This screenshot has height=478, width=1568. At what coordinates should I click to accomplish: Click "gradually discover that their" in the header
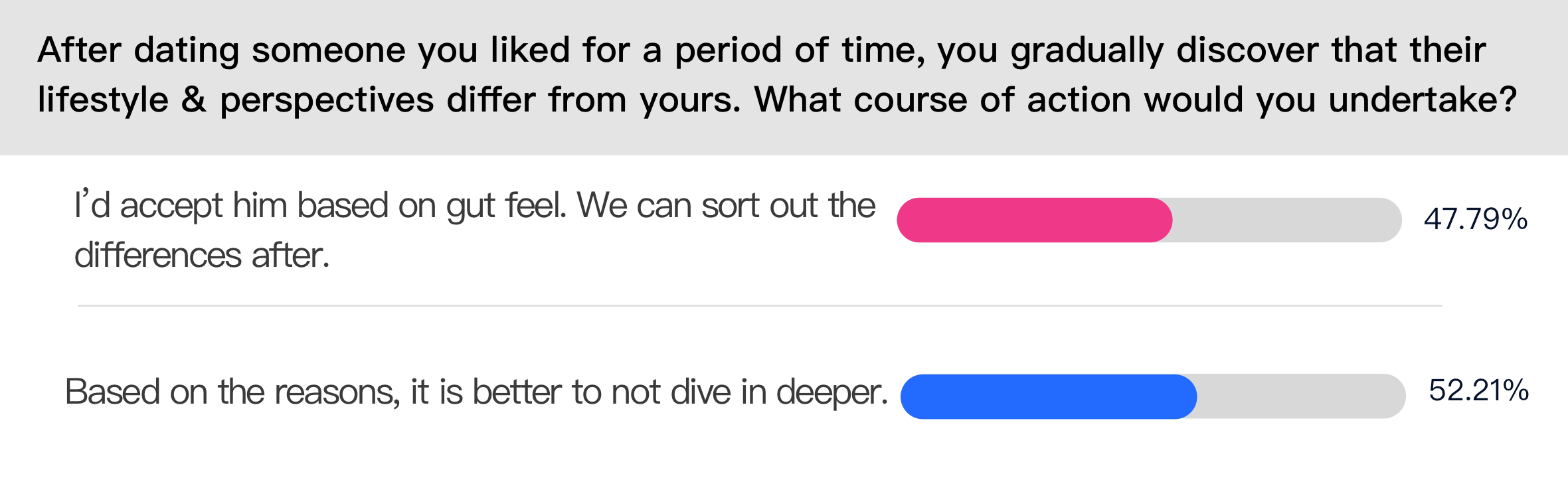click(x=1249, y=50)
